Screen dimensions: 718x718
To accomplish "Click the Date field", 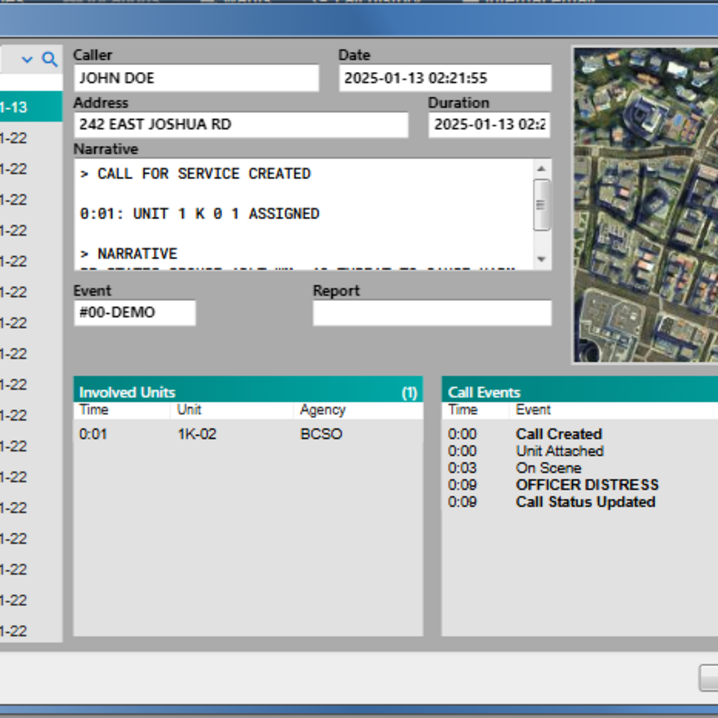I will coord(444,78).
